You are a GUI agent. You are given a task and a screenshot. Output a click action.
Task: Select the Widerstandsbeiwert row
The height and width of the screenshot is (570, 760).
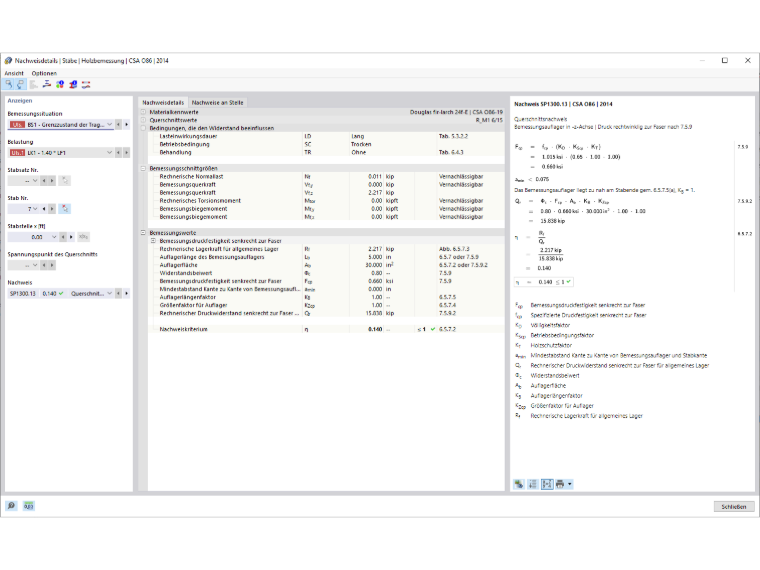point(326,273)
